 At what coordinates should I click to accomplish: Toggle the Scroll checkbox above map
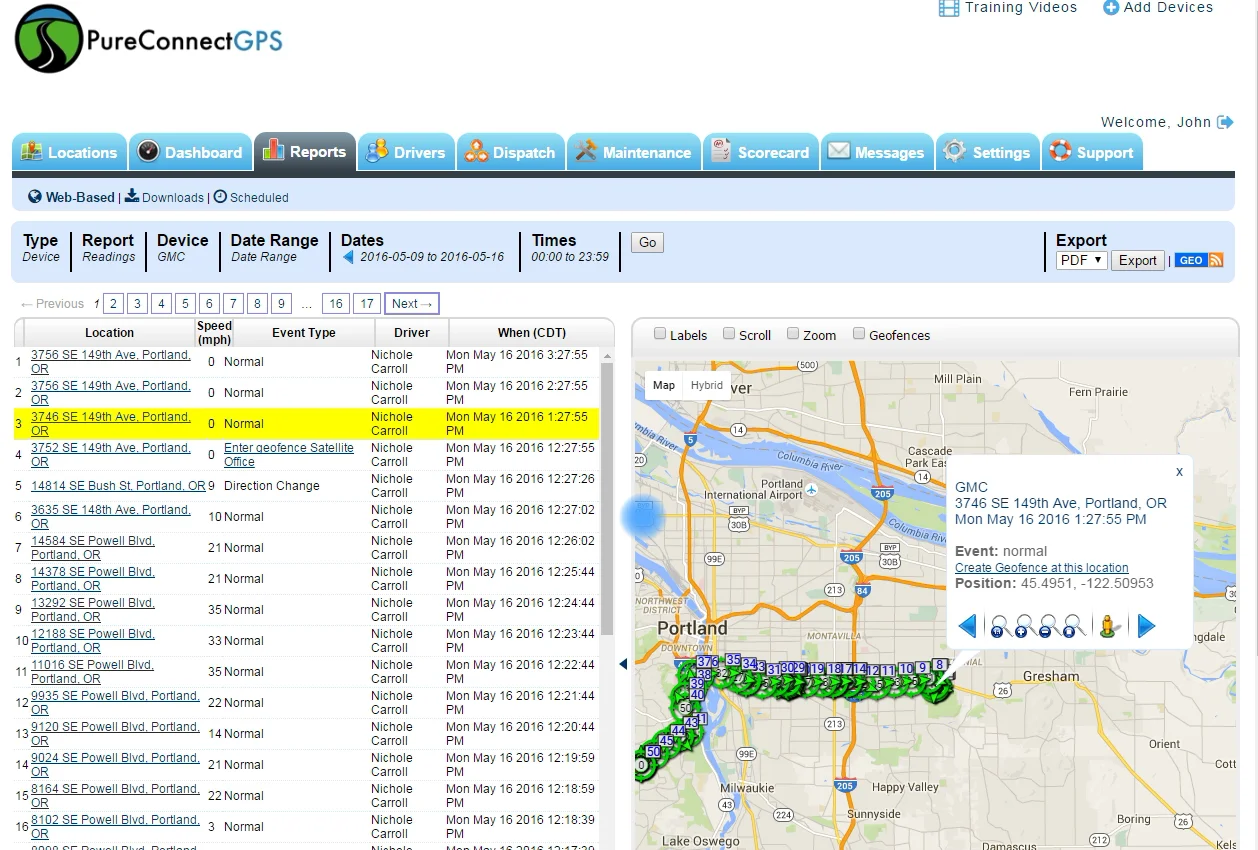729,334
